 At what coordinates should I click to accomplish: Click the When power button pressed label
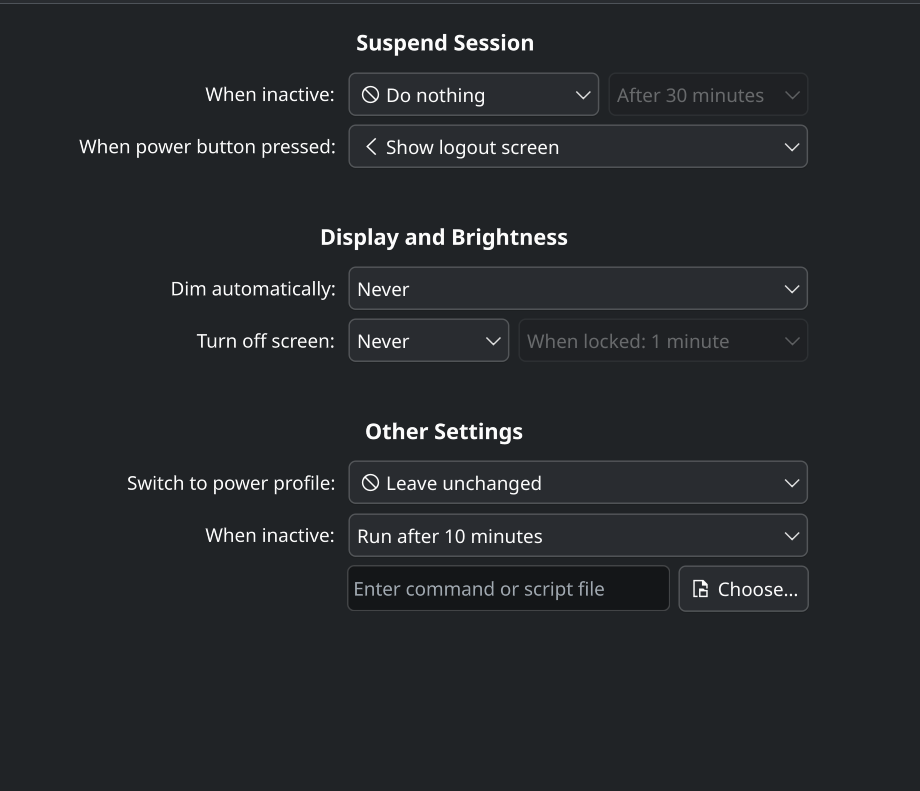click(207, 147)
